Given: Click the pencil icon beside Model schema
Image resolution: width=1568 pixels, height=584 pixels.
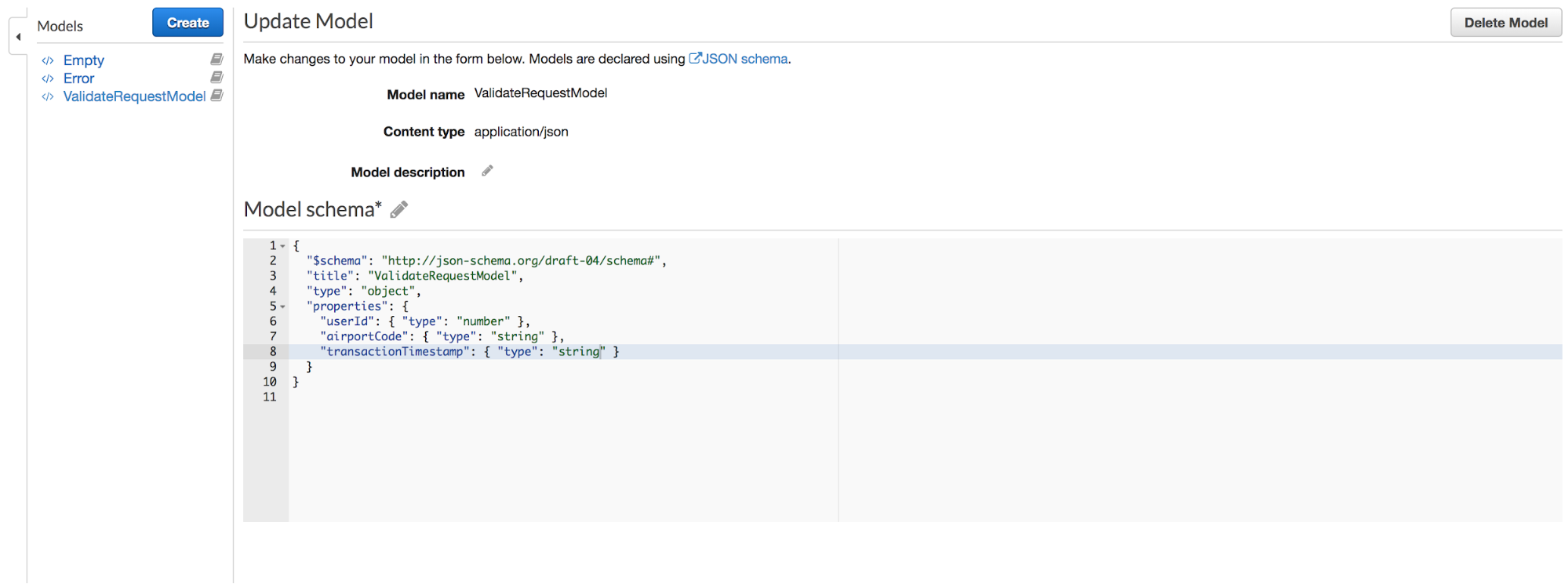Looking at the screenshot, I should [399, 209].
